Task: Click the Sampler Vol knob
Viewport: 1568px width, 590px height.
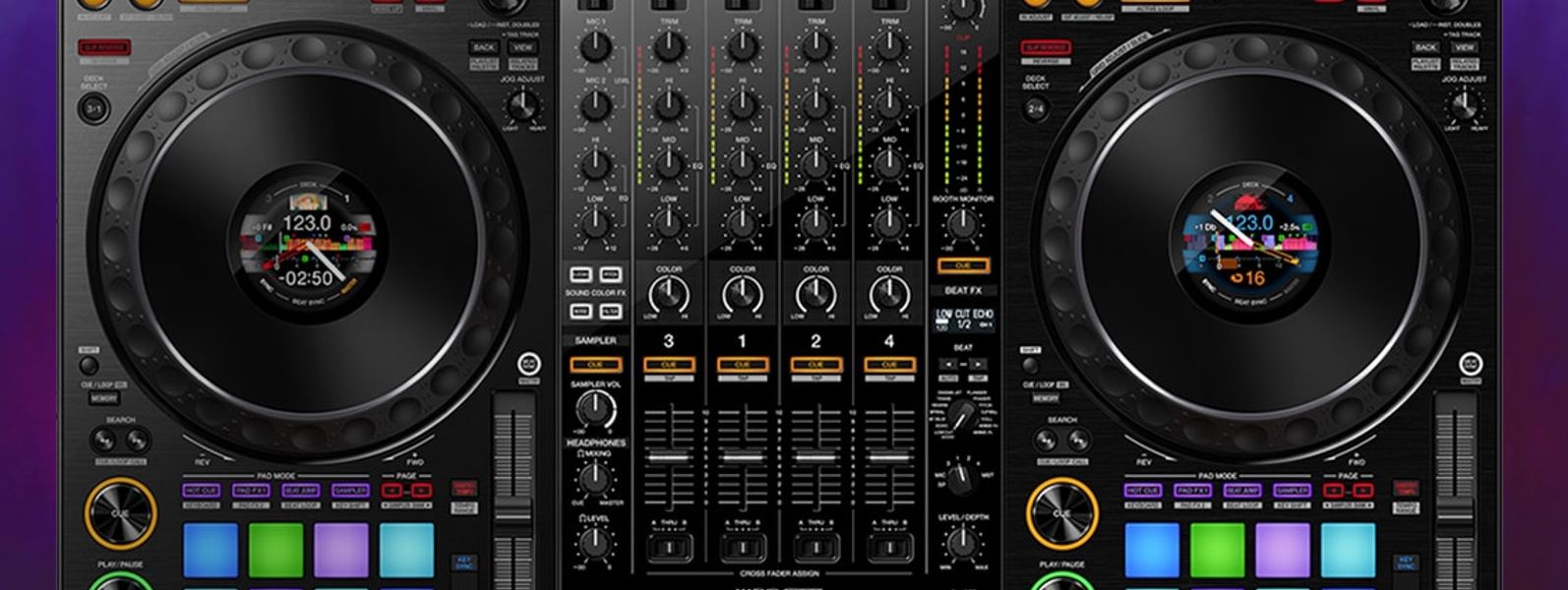Action: (x=595, y=410)
